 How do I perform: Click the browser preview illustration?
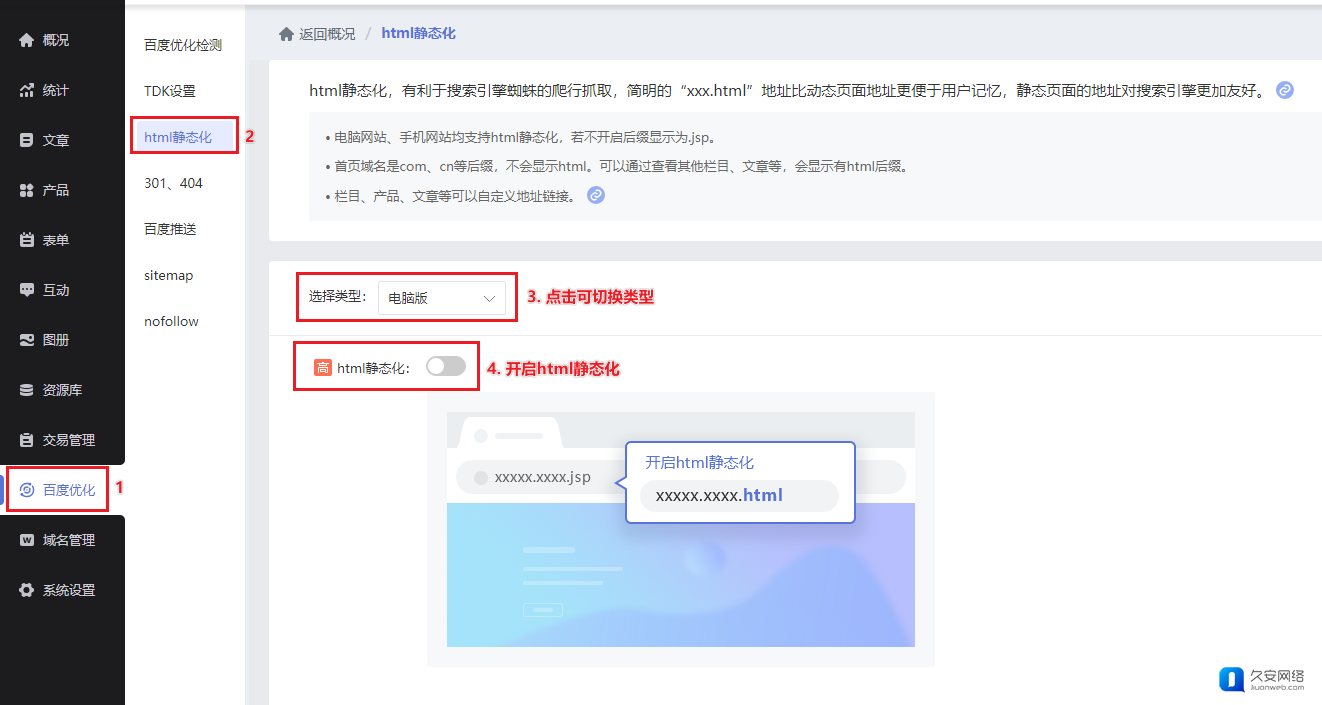tap(680, 529)
